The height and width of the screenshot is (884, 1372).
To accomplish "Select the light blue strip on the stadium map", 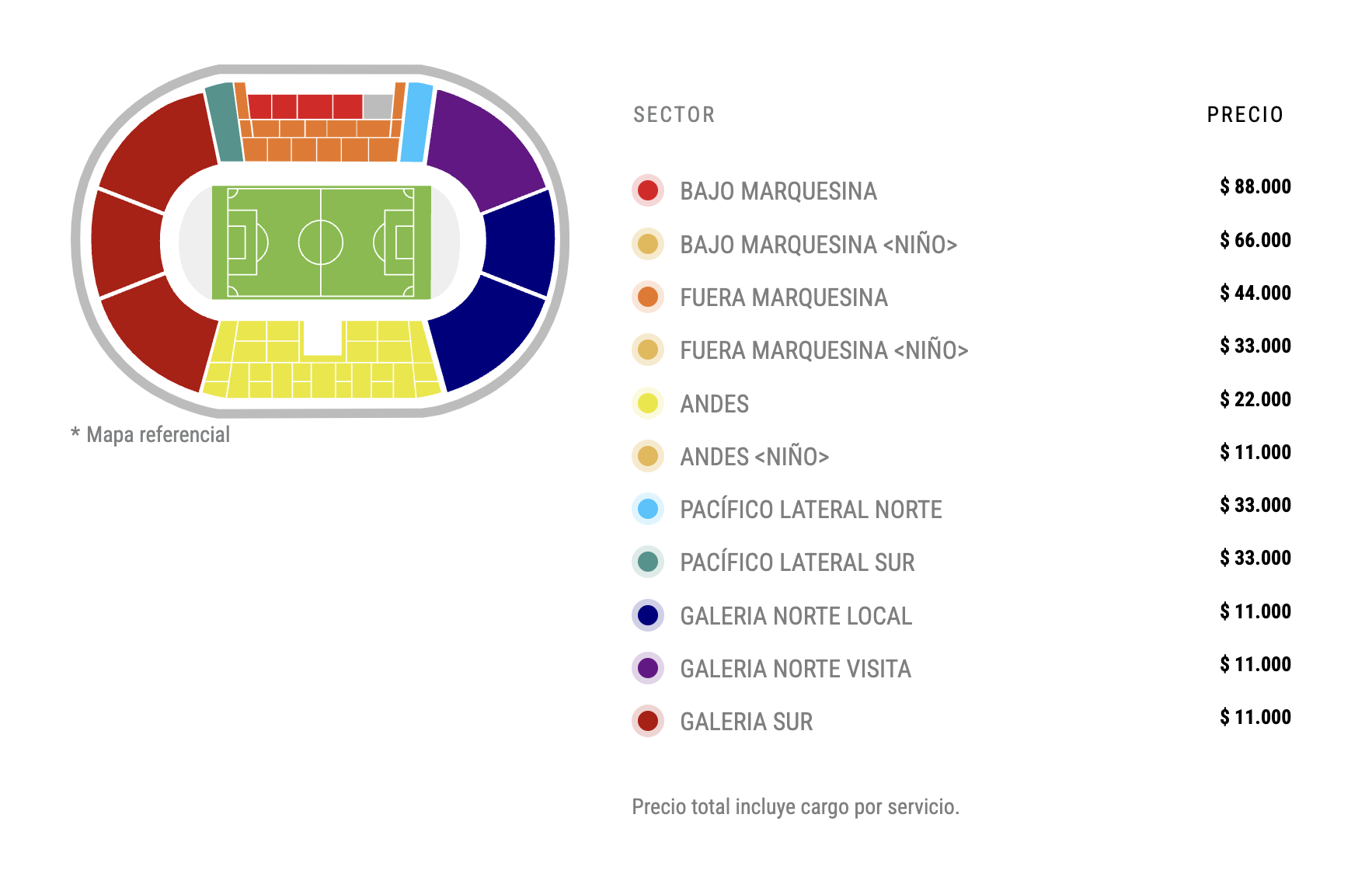I will [x=416, y=123].
